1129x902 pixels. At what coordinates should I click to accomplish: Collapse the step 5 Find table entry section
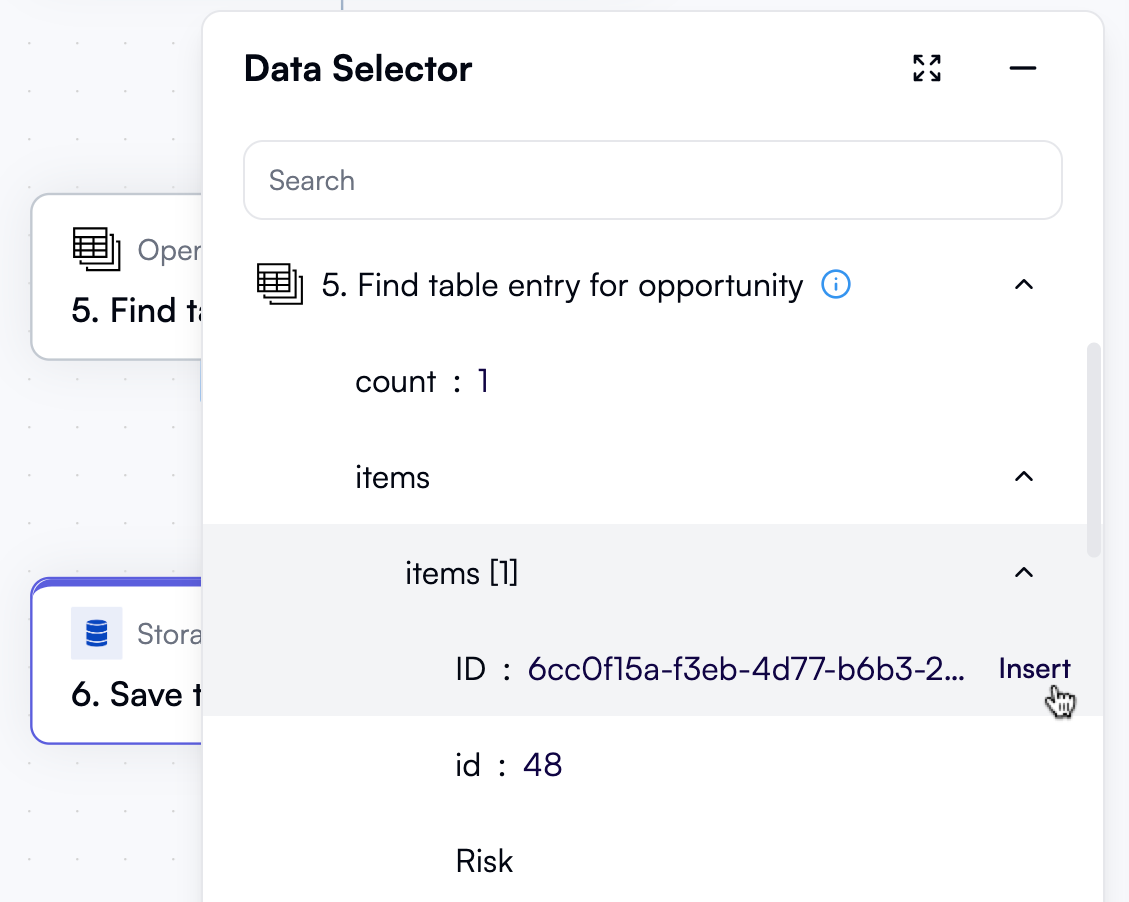(1023, 285)
